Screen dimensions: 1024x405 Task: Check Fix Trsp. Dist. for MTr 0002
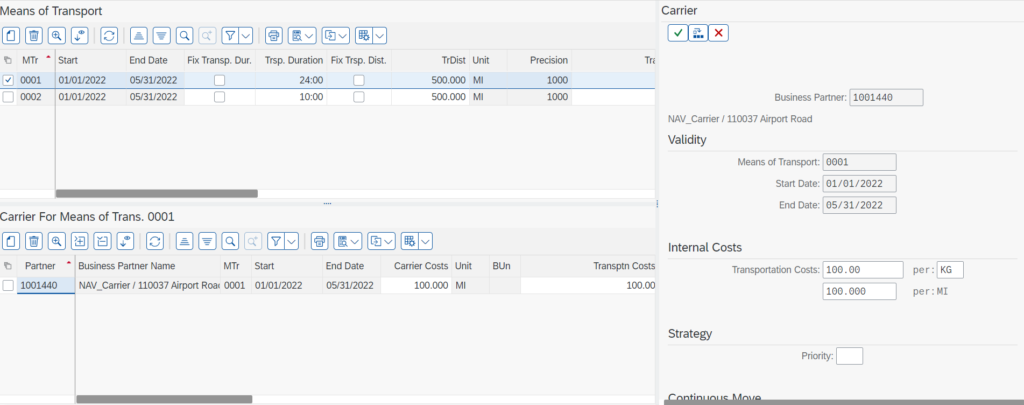[x=358, y=97]
